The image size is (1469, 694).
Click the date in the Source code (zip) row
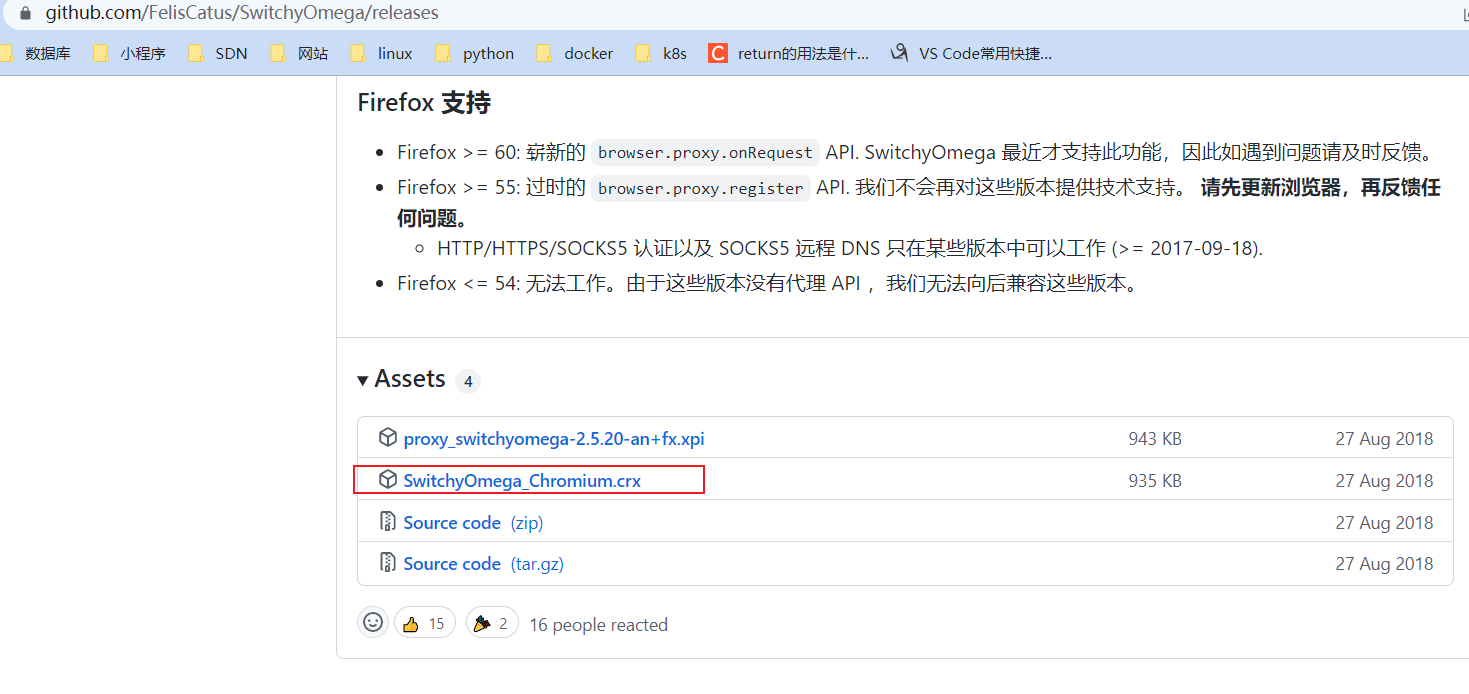(x=1384, y=523)
